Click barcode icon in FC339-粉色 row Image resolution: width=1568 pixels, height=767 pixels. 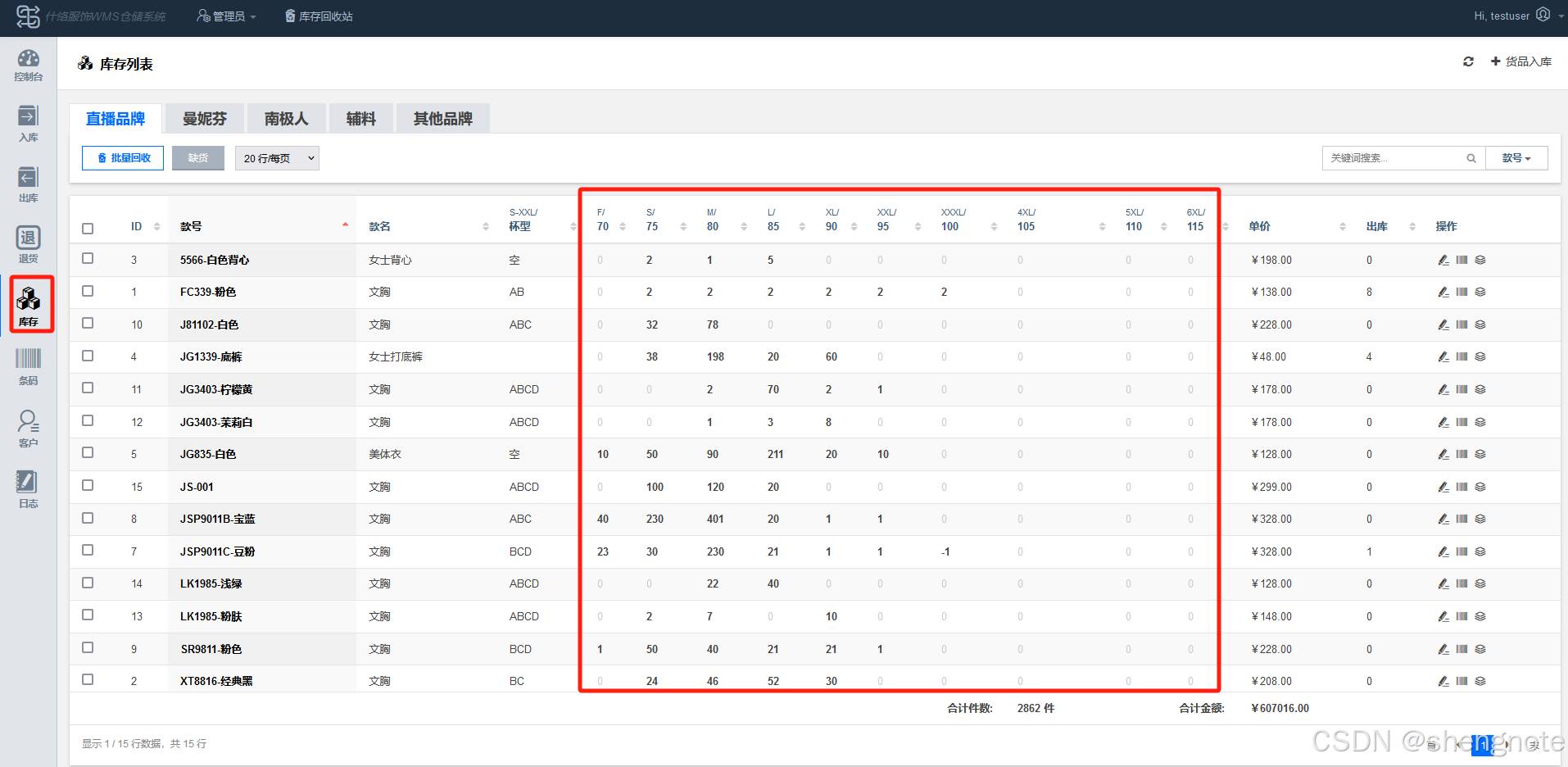(x=1462, y=292)
